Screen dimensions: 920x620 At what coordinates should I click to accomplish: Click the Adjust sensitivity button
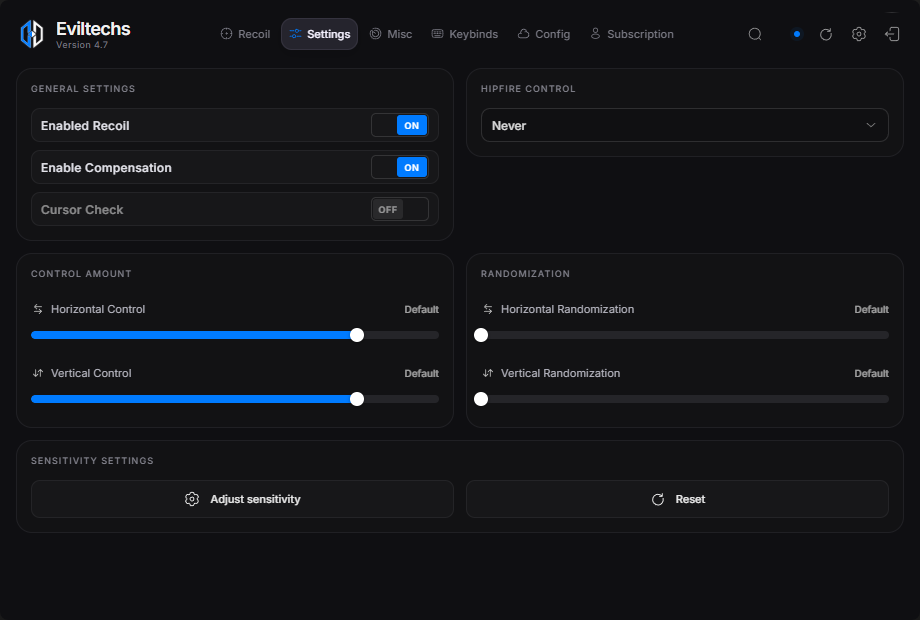(242, 499)
